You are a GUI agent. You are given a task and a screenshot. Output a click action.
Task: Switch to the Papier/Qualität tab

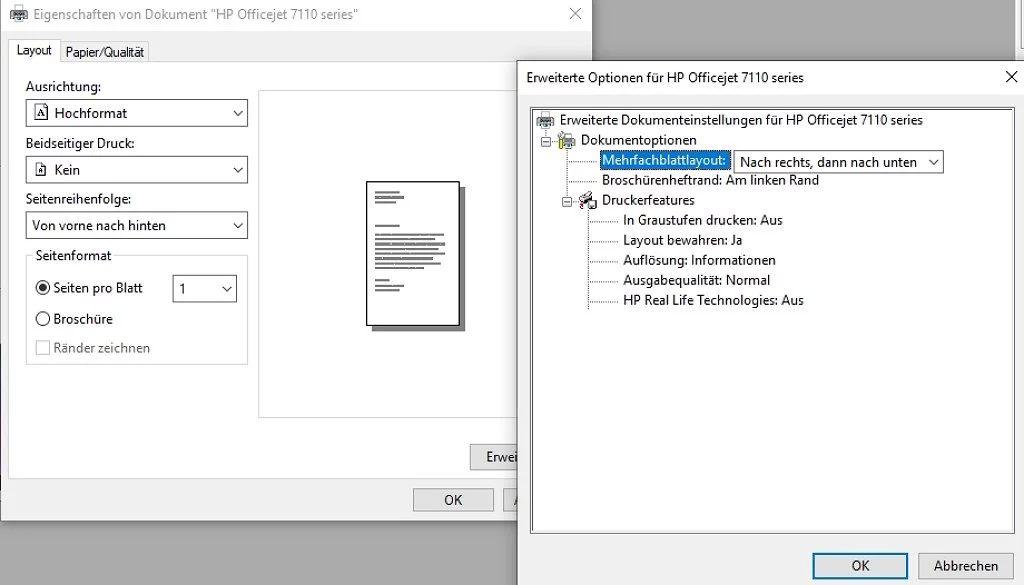click(x=104, y=52)
